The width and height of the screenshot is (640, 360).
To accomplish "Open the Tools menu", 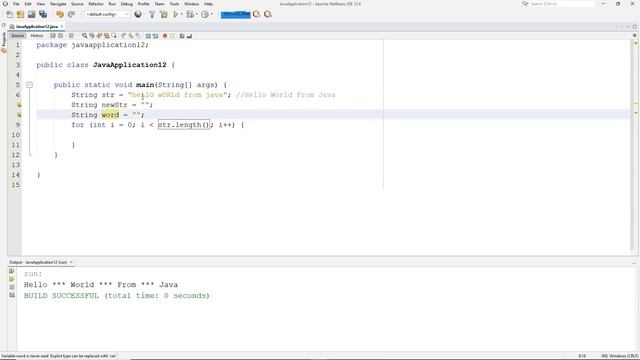I will pyautogui.click(x=174, y=4).
